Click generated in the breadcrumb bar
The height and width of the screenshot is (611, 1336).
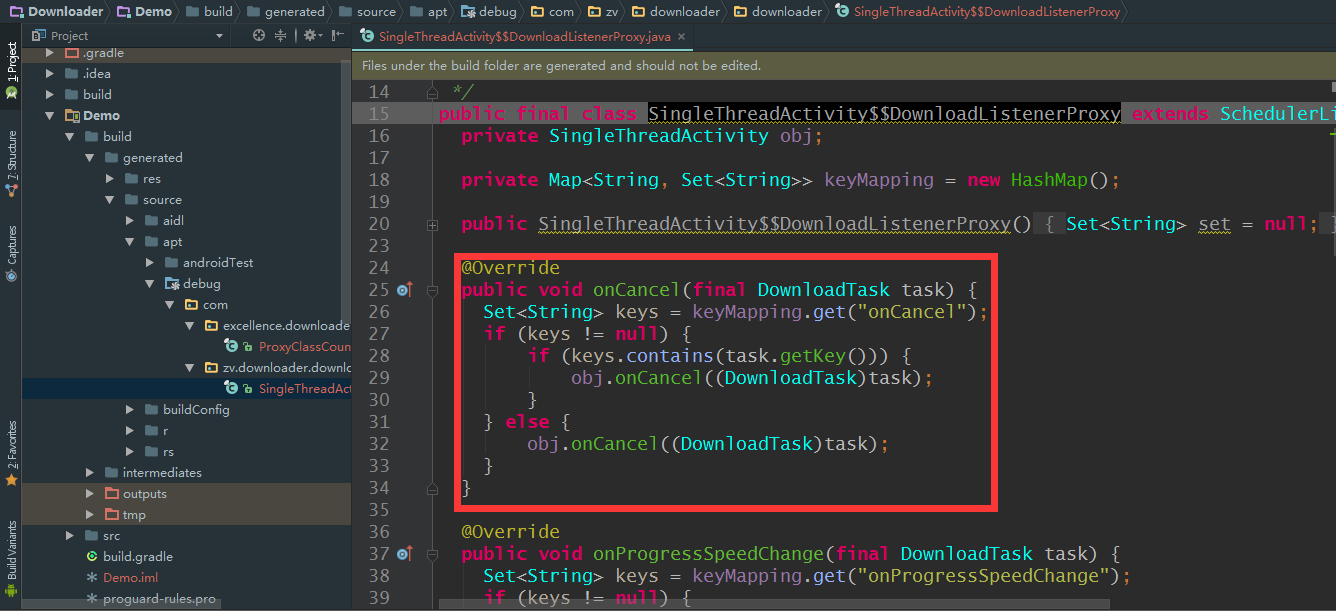[286, 12]
